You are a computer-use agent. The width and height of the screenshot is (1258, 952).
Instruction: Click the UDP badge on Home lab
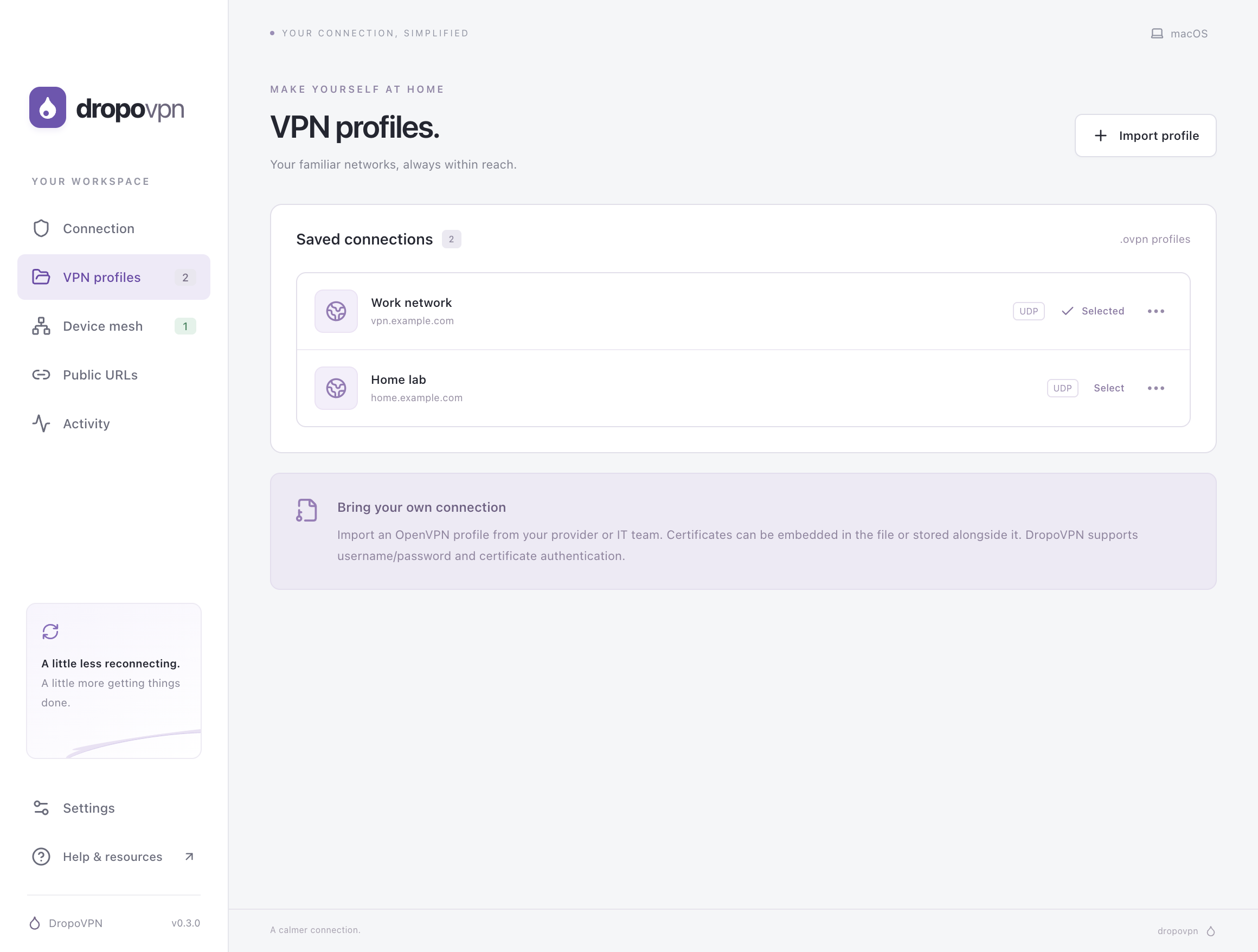pyautogui.click(x=1062, y=388)
